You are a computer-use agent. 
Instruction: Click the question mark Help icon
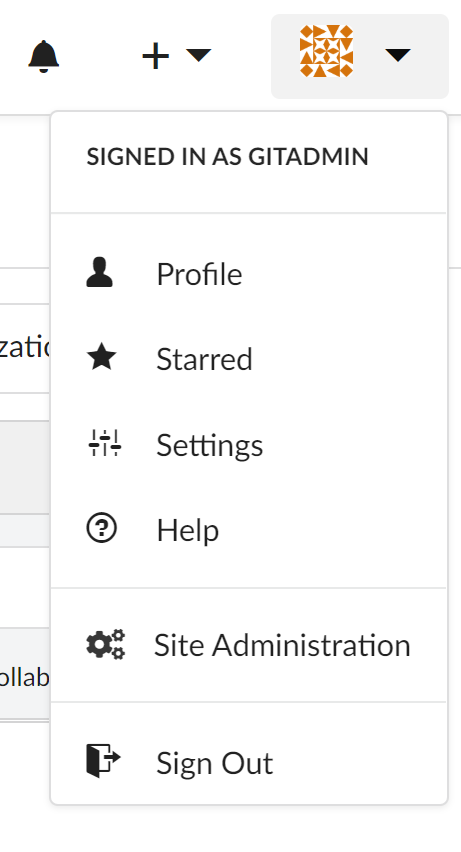pos(102,528)
